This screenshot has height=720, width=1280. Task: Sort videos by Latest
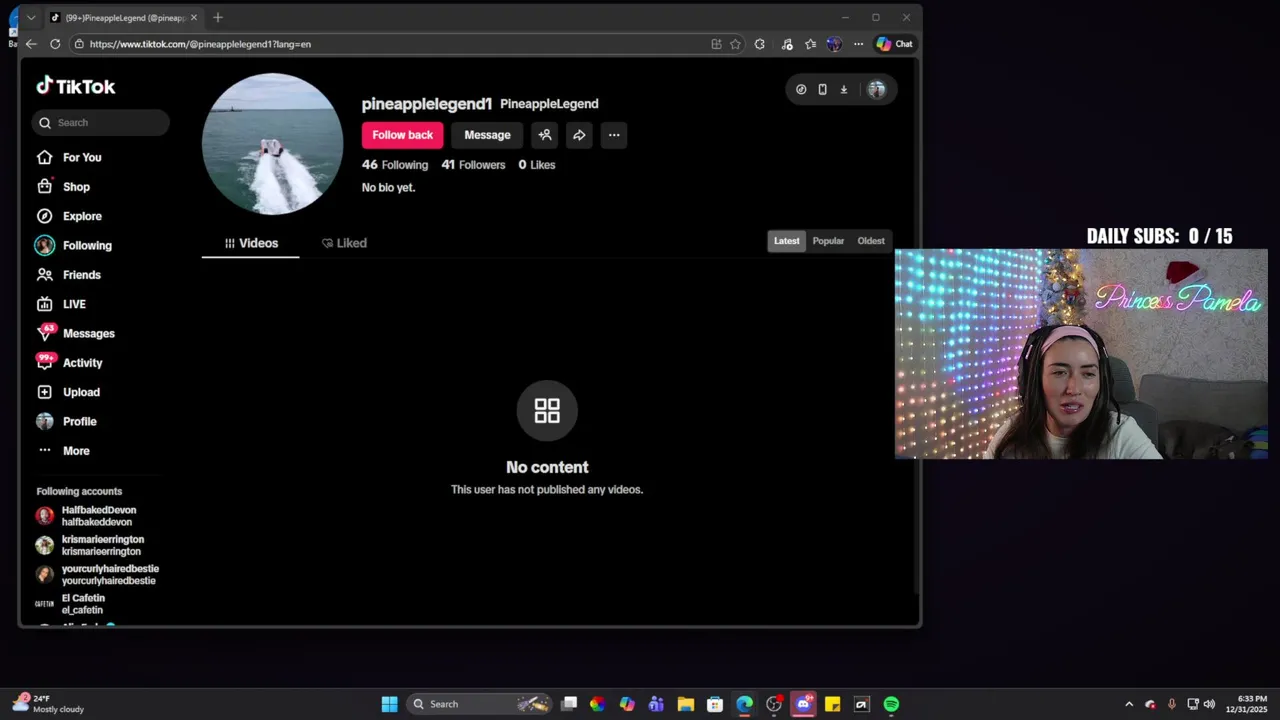787,241
